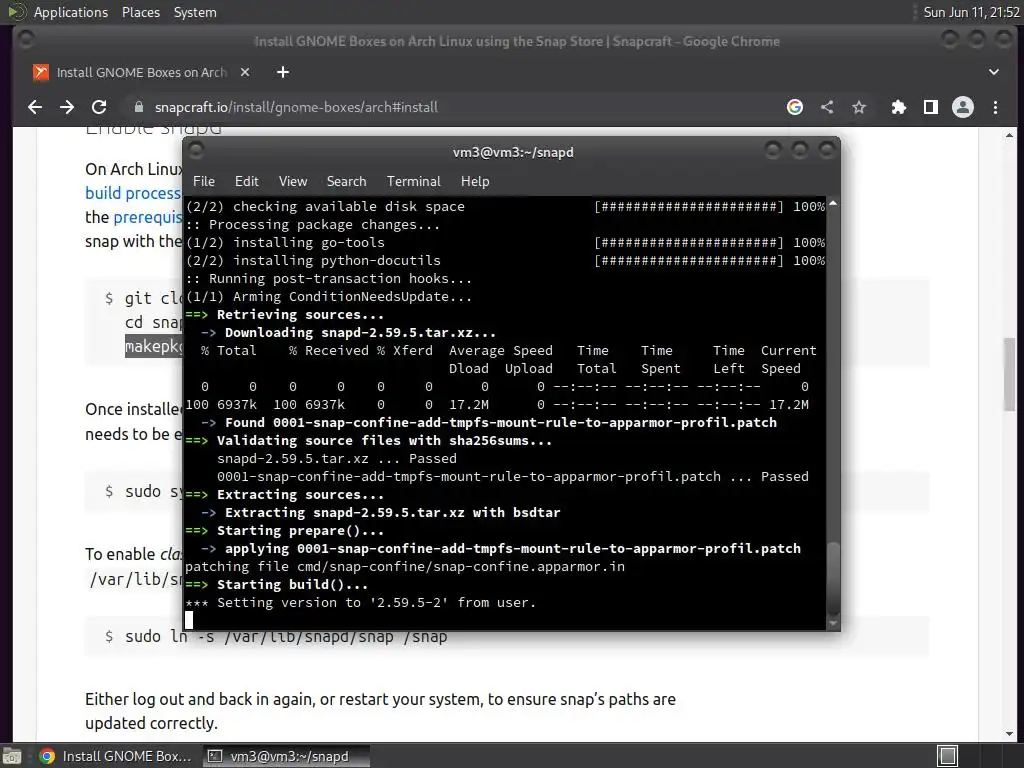Screen dimensions: 1024x768
Task: Click 'Extracting sources...' terminal line
Action: [x=300, y=494]
